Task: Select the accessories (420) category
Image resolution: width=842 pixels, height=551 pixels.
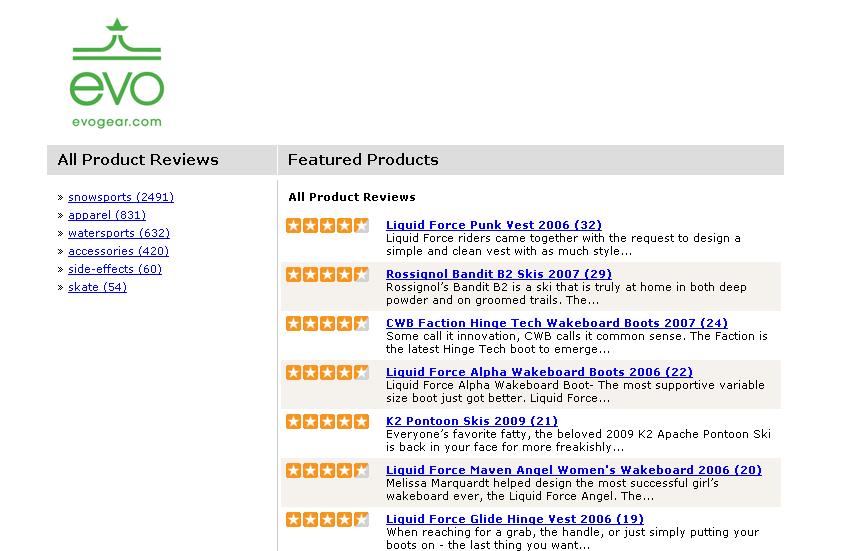Action: point(118,251)
